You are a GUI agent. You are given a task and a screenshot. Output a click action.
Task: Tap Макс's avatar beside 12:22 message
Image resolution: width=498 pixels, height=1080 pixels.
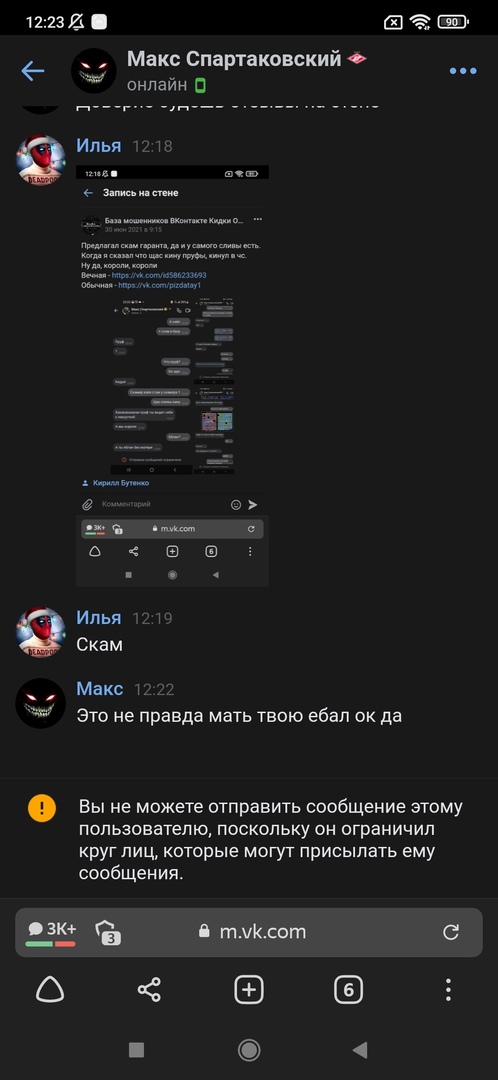(x=41, y=703)
